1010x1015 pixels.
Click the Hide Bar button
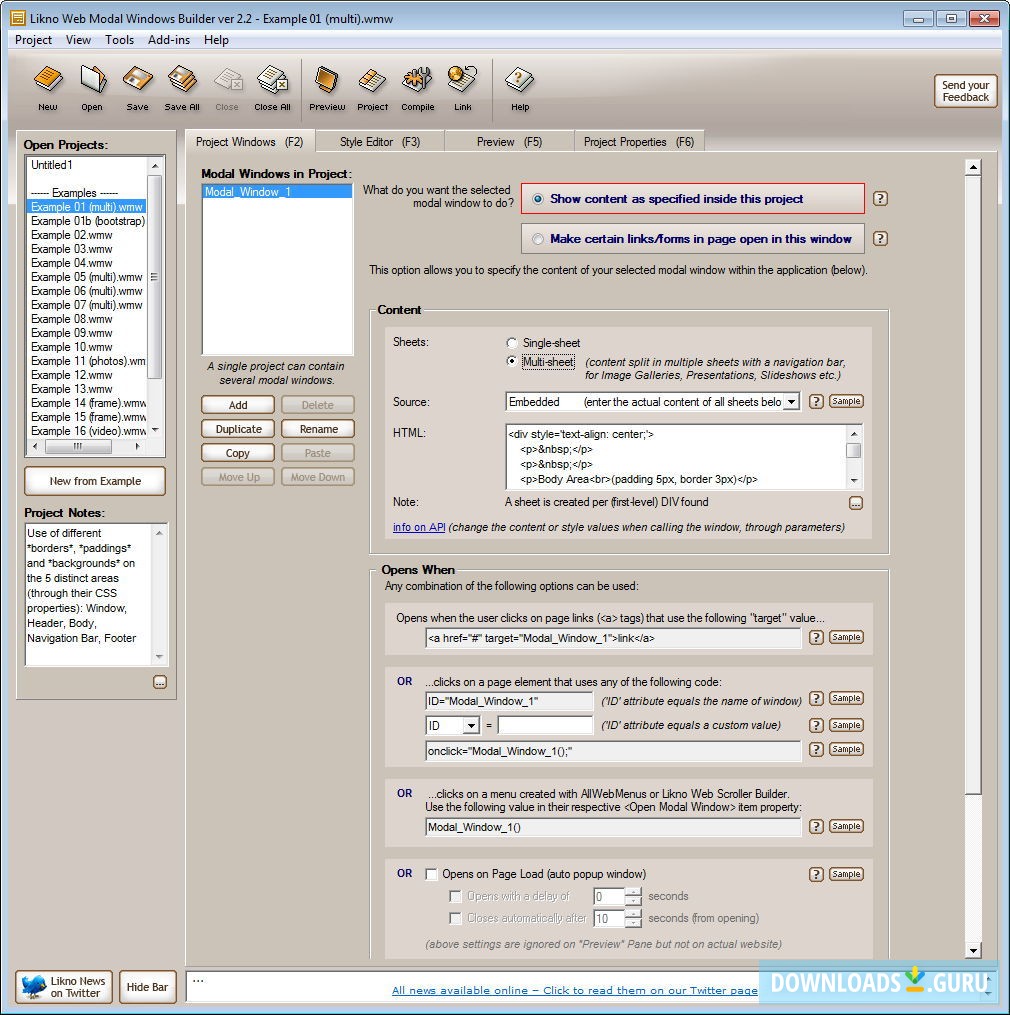[x=147, y=987]
